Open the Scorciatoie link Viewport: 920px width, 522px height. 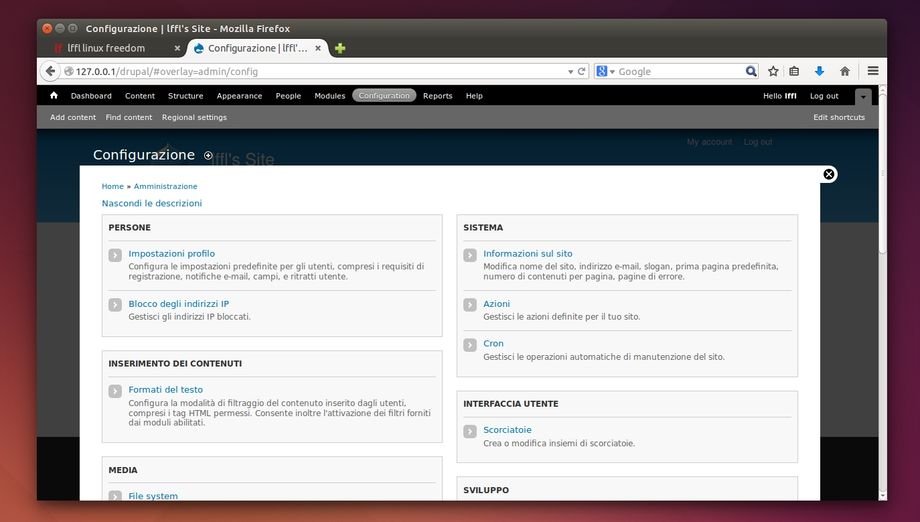pos(508,430)
